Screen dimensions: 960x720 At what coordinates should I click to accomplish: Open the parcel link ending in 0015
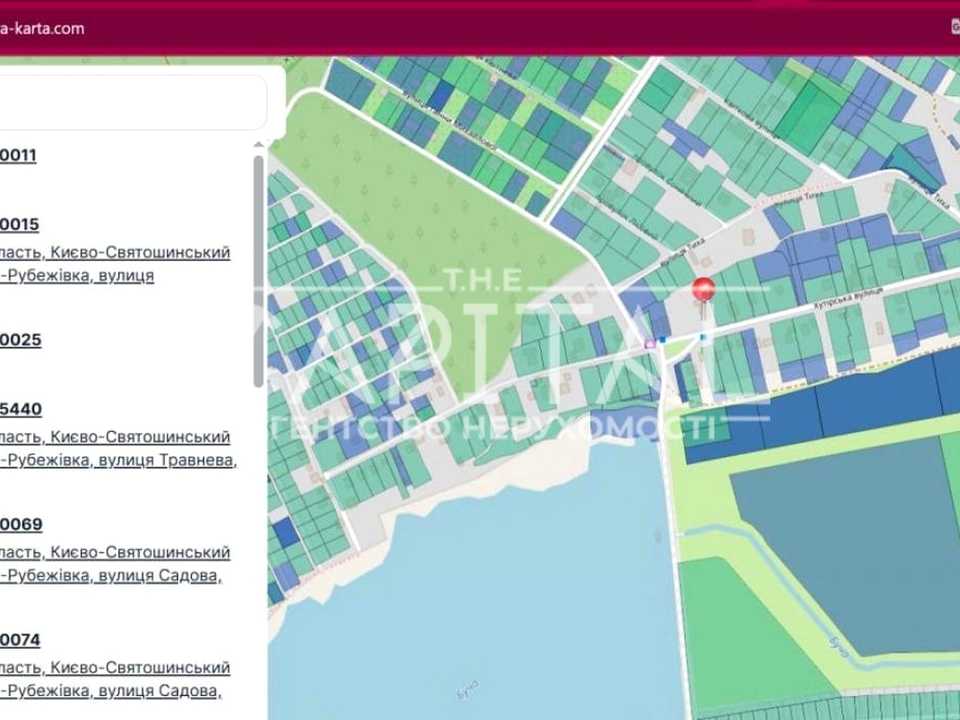pyautogui.click(x=20, y=224)
